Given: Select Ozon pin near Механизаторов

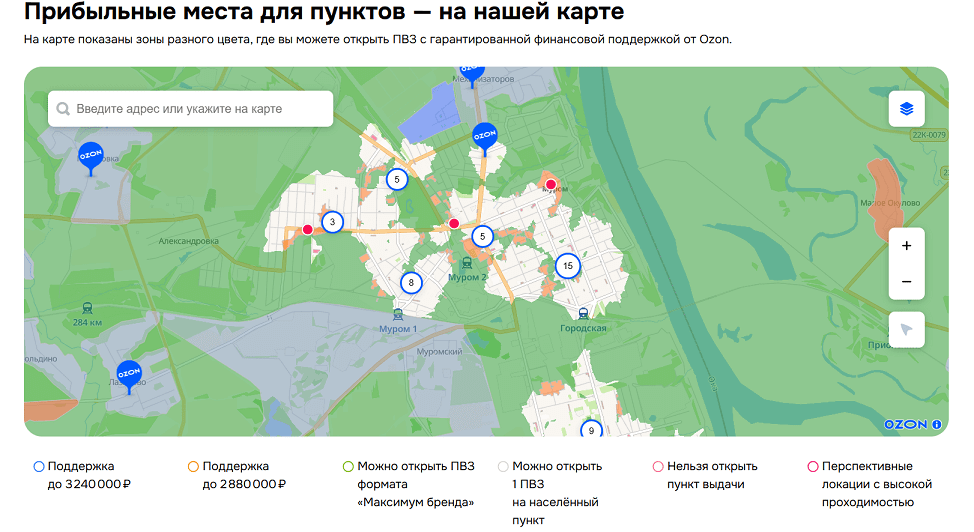Looking at the screenshot, I should click(x=472, y=75).
